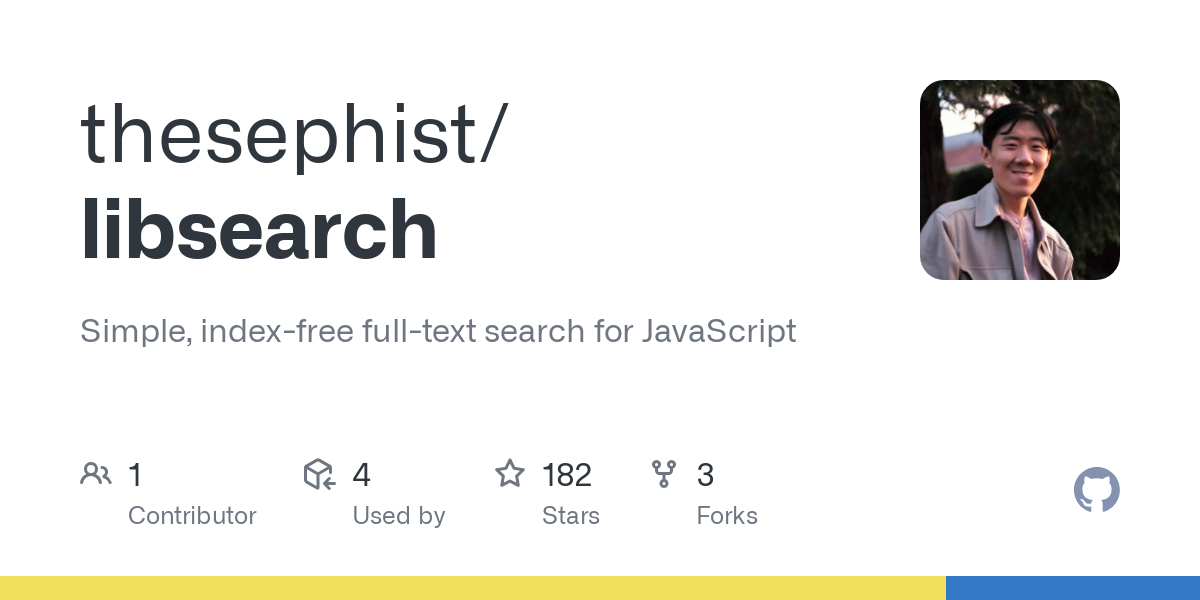The height and width of the screenshot is (600, 1200).
Task: Open the thesephist profile avatar photo
Action: [1019, 180]
